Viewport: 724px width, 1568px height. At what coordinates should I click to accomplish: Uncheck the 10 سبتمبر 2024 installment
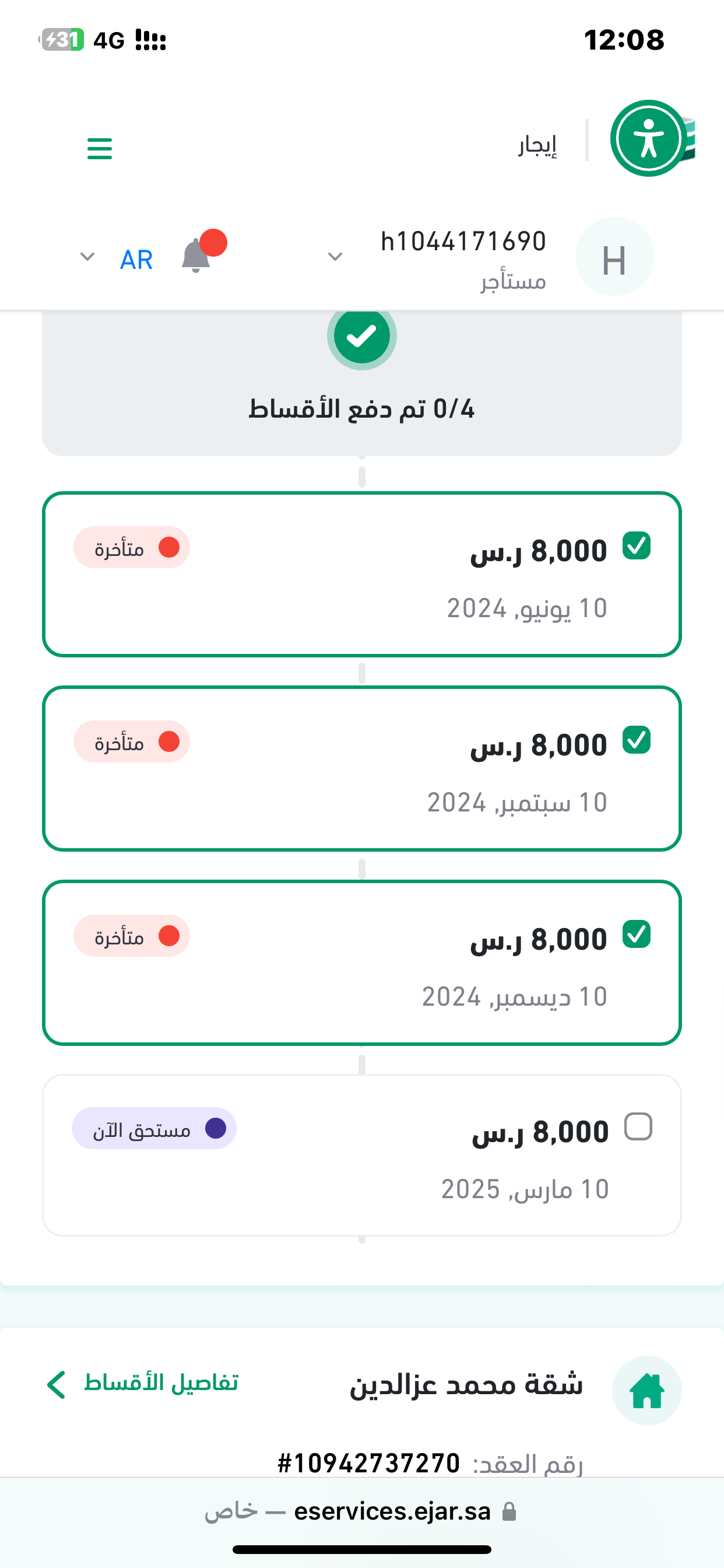637,740
